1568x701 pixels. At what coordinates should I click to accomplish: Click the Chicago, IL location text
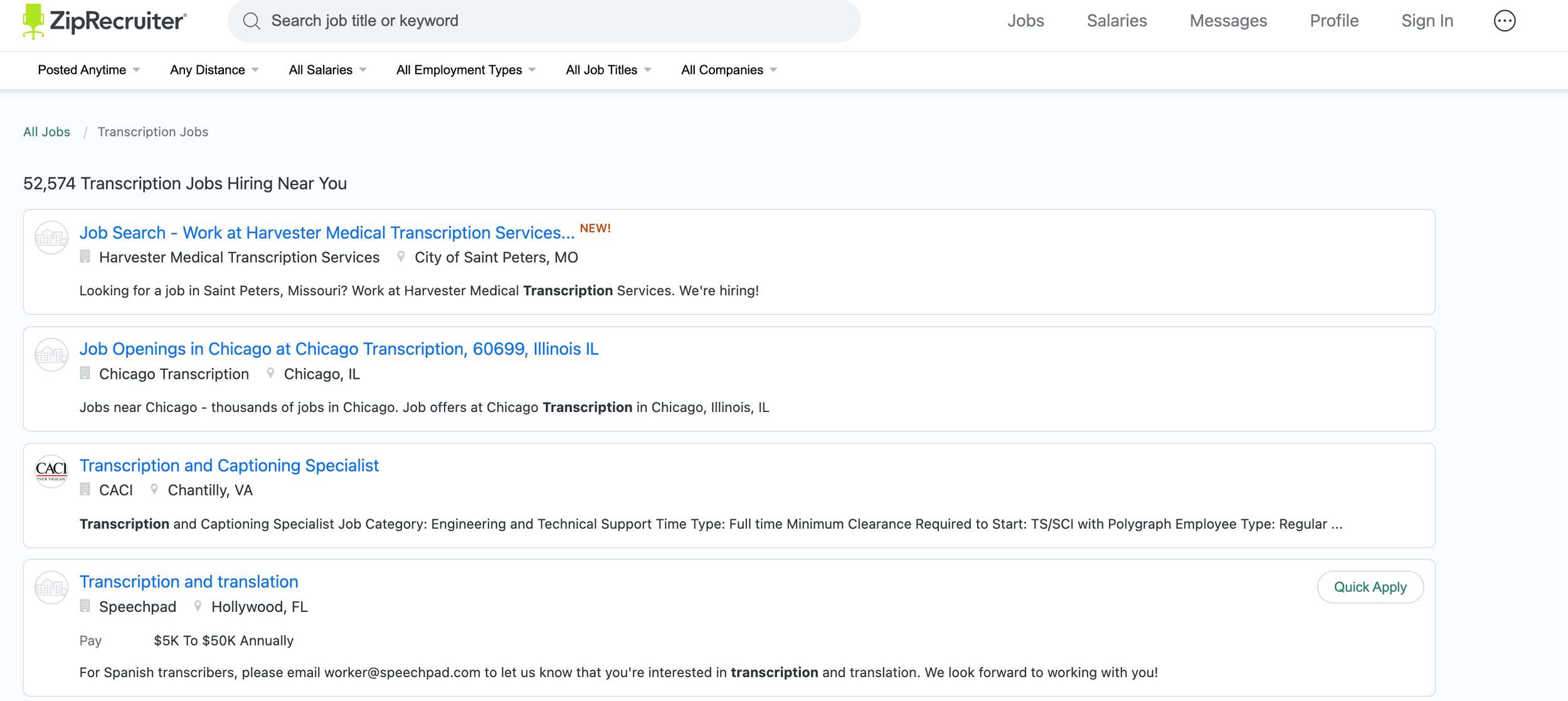pos(322,374)
